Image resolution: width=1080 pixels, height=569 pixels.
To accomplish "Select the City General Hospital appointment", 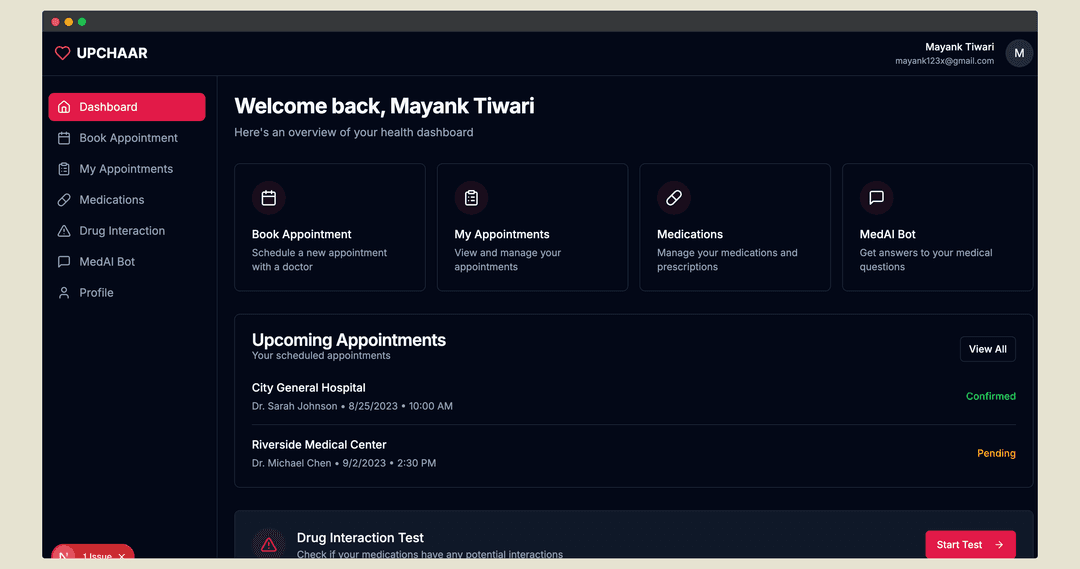I will click(x=309, y=388).
